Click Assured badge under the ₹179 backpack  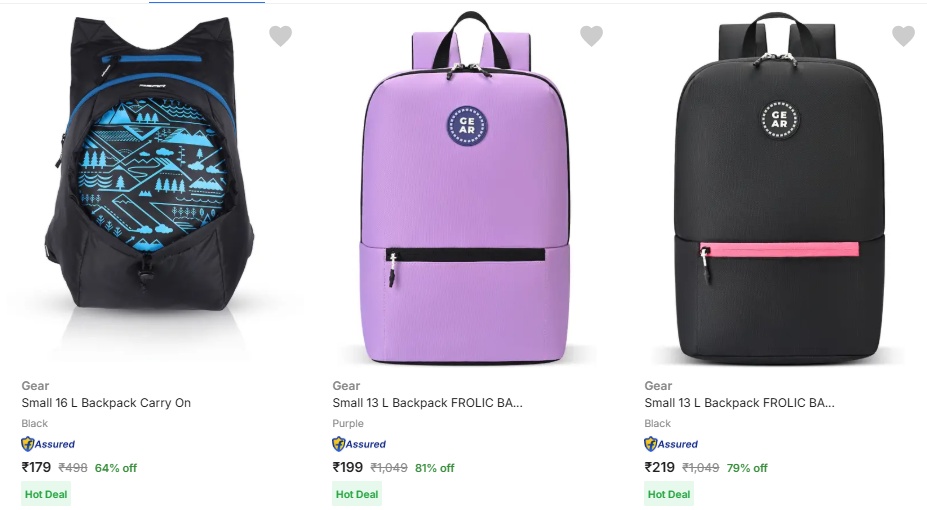(48, 444)
